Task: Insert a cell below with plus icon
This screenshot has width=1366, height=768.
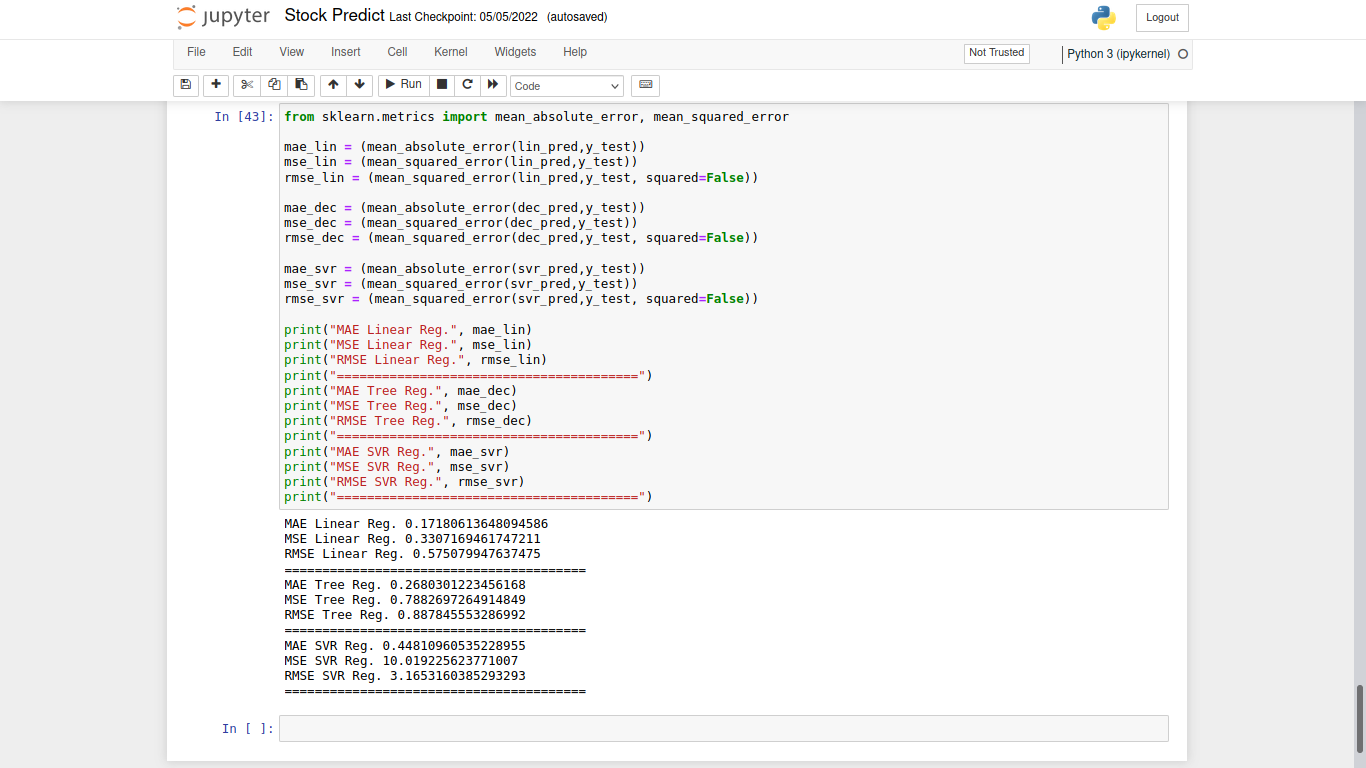Action: tap(216, 85)
